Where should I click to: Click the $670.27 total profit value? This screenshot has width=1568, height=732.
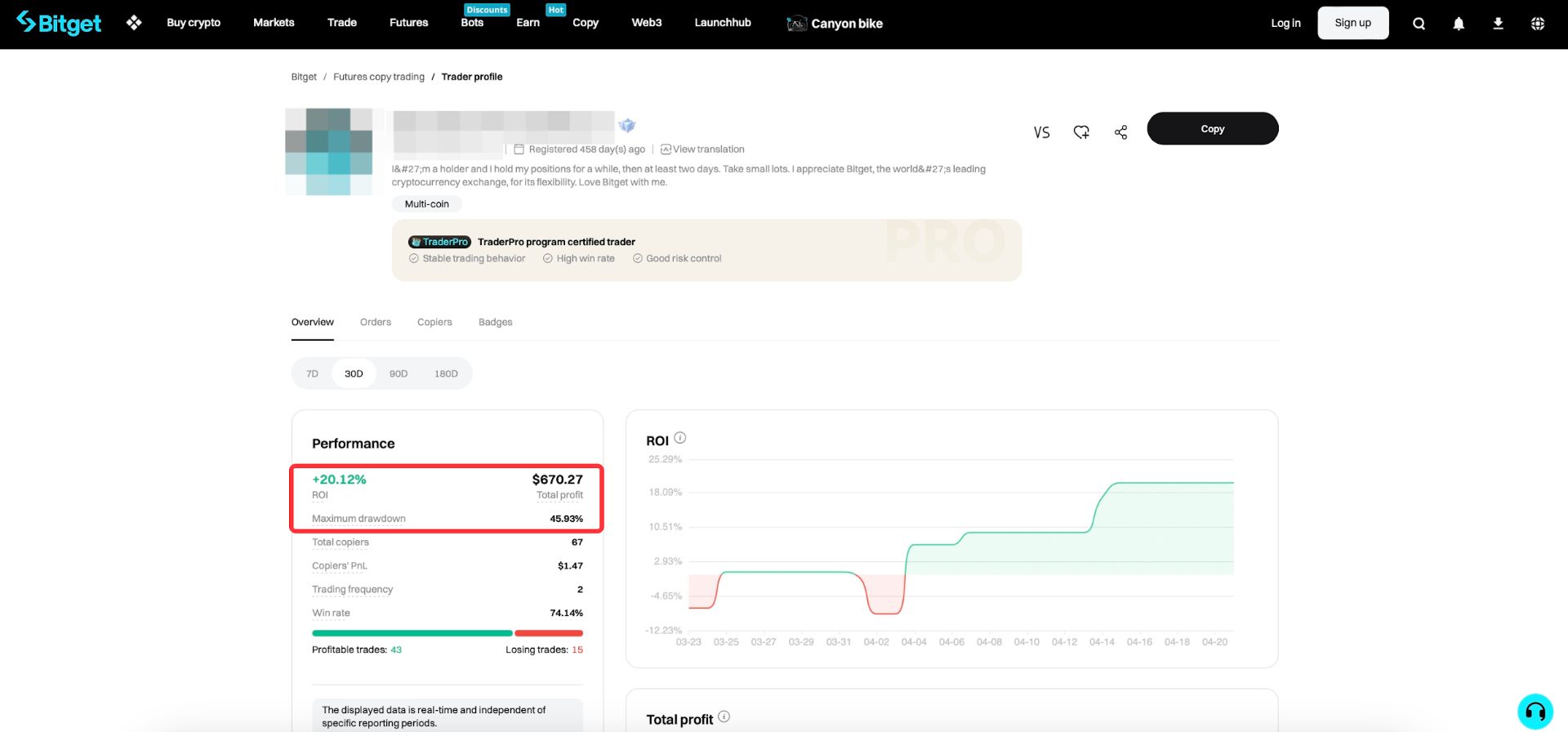[x=558, y=480]
